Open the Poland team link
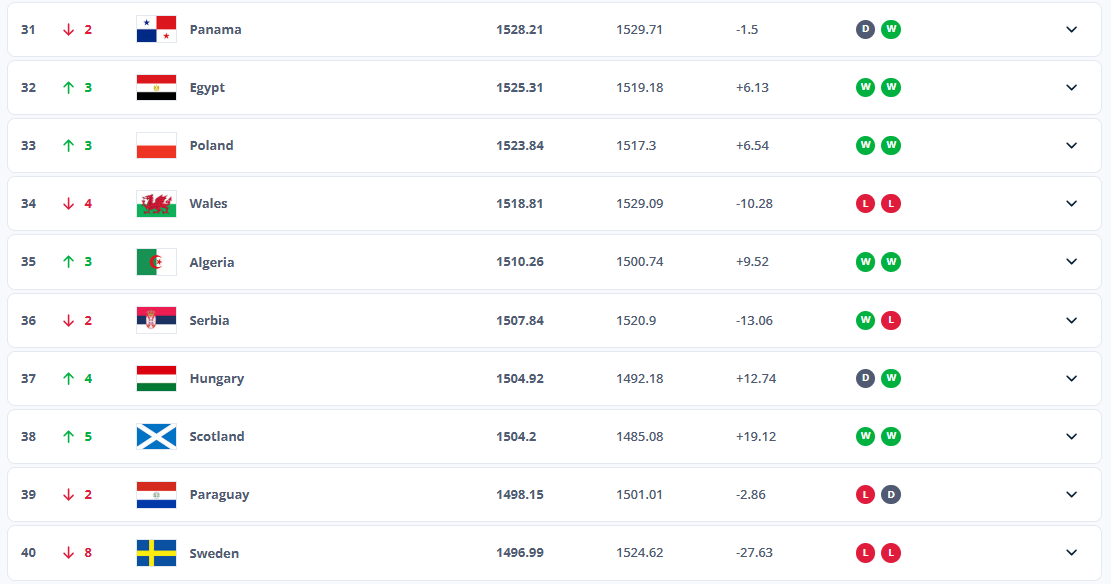Image resolution: width=1111 pixels, height=584 pixels. 211,145
